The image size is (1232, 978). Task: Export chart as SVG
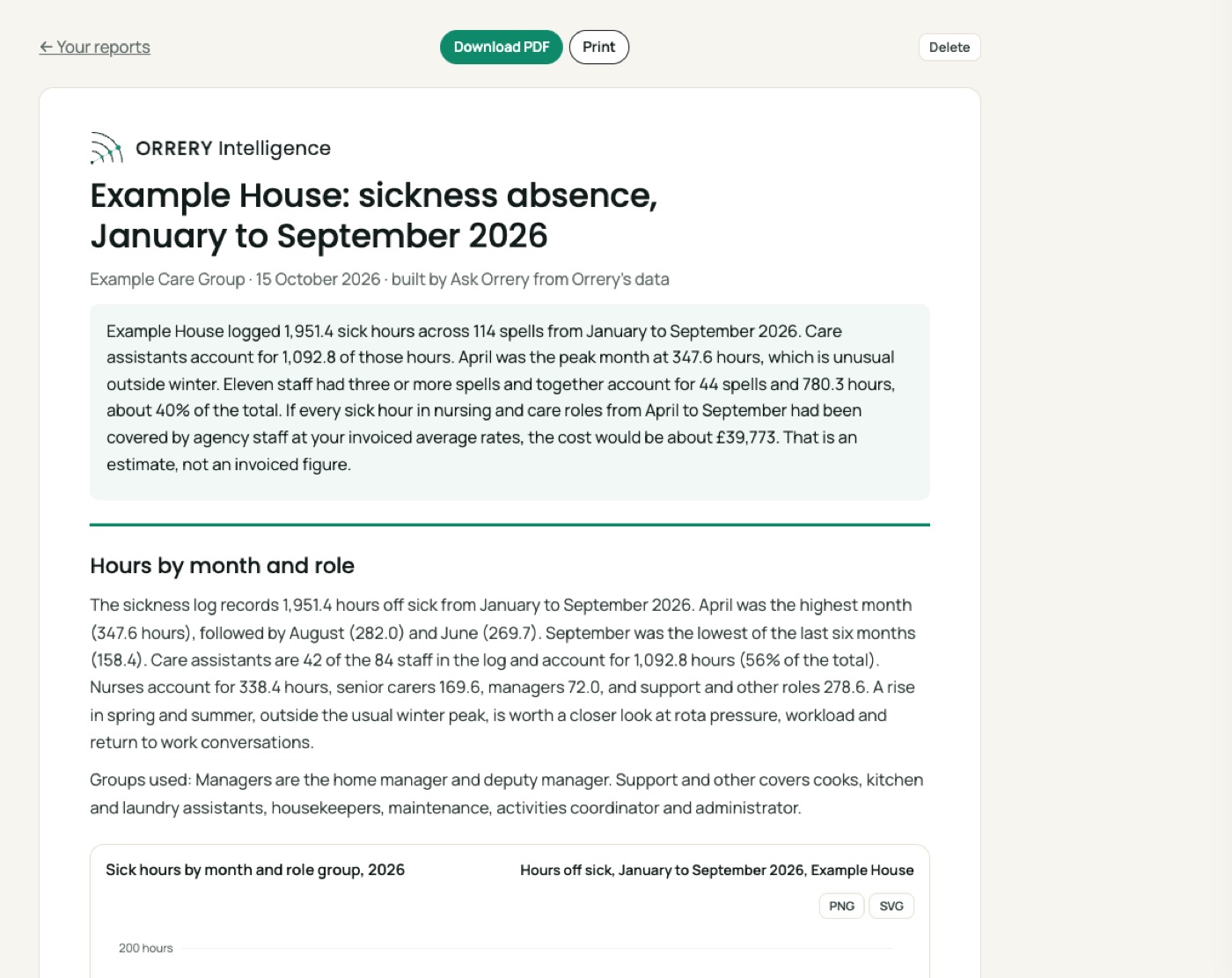point(891,906)
